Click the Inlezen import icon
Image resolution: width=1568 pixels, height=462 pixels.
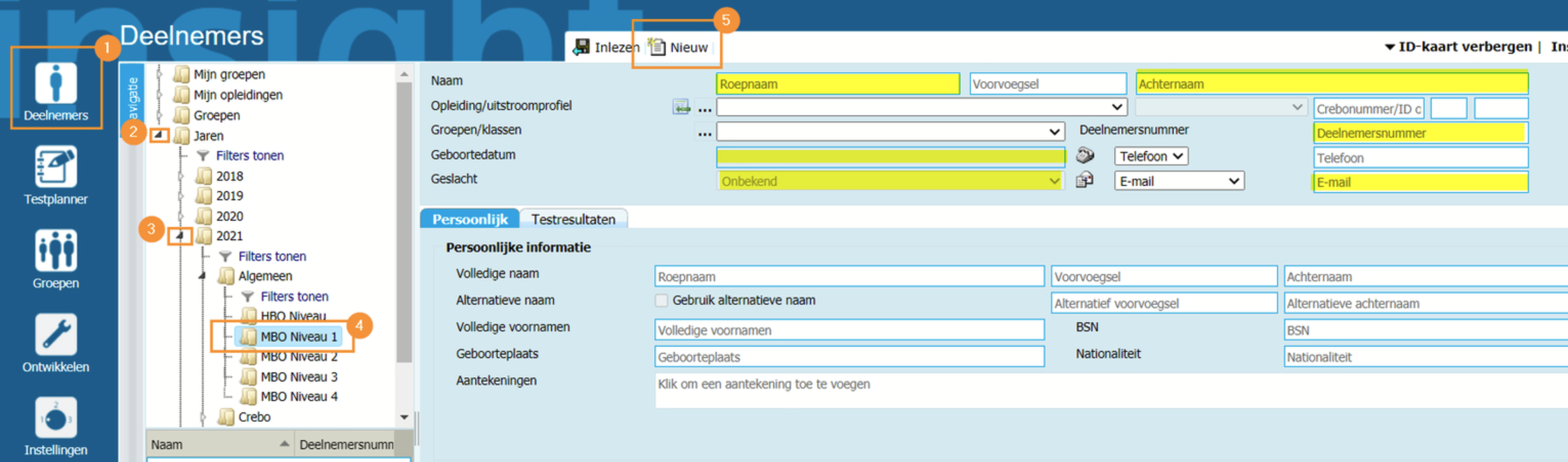point(582,47)
